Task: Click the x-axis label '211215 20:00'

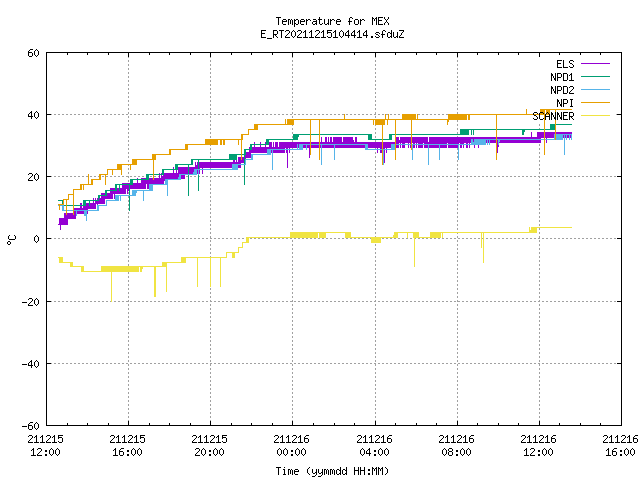Action: pos(209,446)
